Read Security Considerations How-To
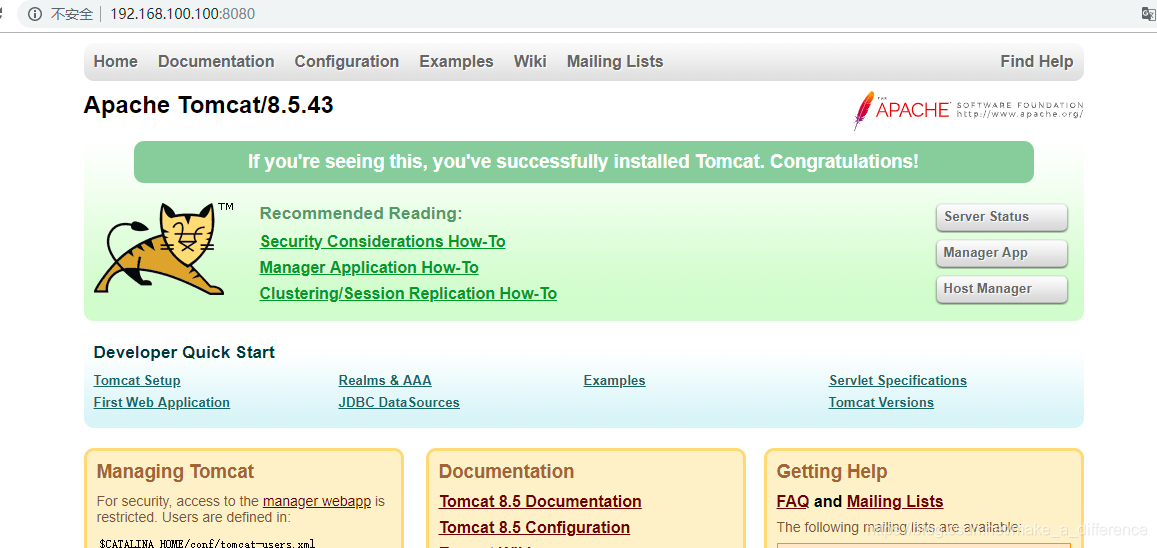The width and height of the screenshot is (1157, 548). click(383, 241)
